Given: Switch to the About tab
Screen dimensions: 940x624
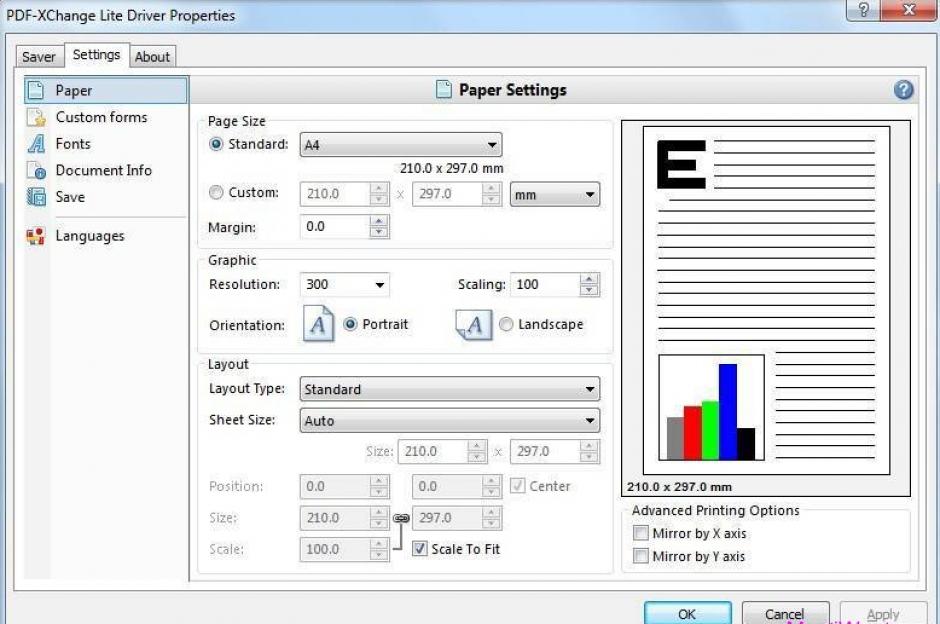Looking at the screenshot, I should 152,57.
